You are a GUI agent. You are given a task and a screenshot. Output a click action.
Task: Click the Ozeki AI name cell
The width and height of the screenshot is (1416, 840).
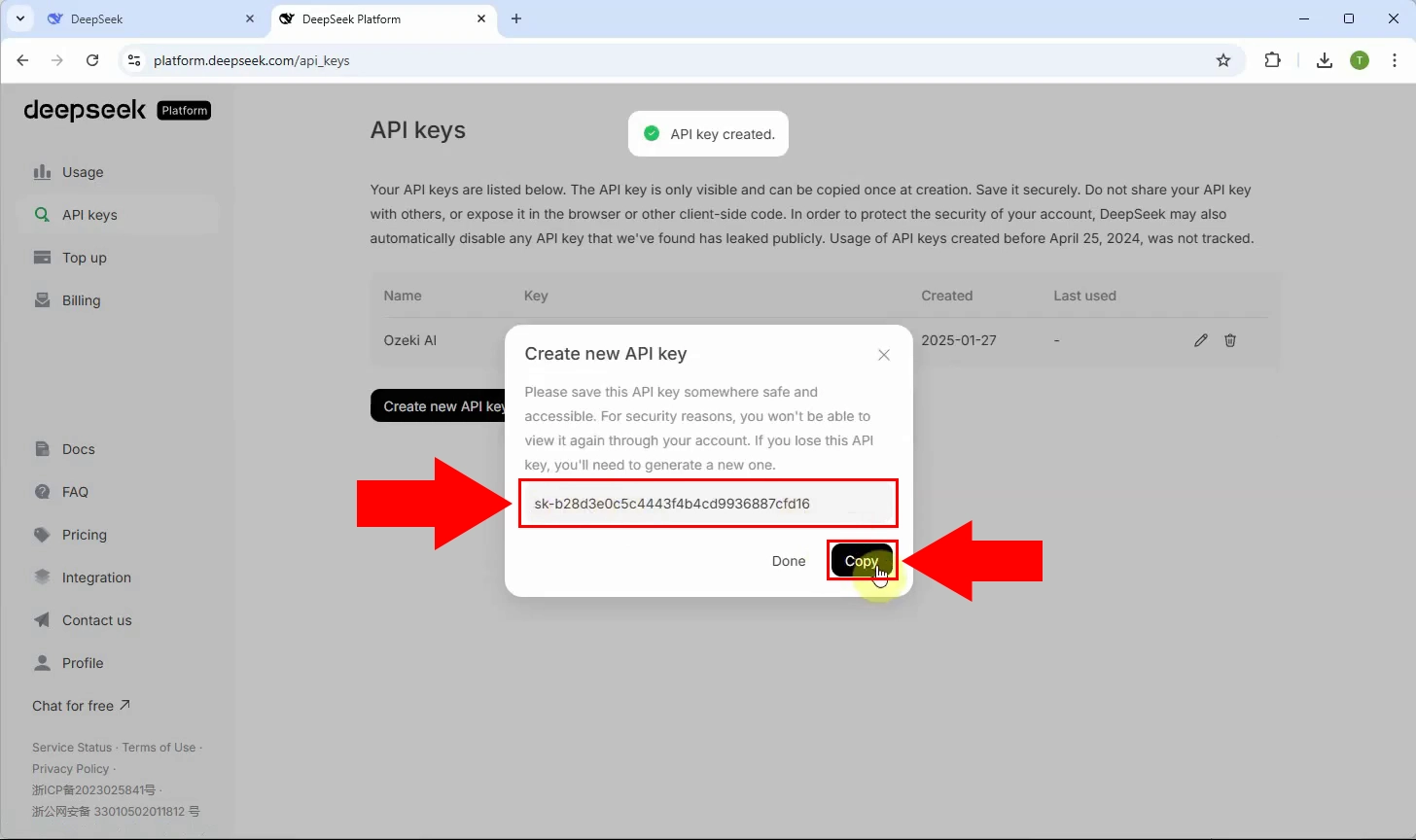tap(410, 340)
